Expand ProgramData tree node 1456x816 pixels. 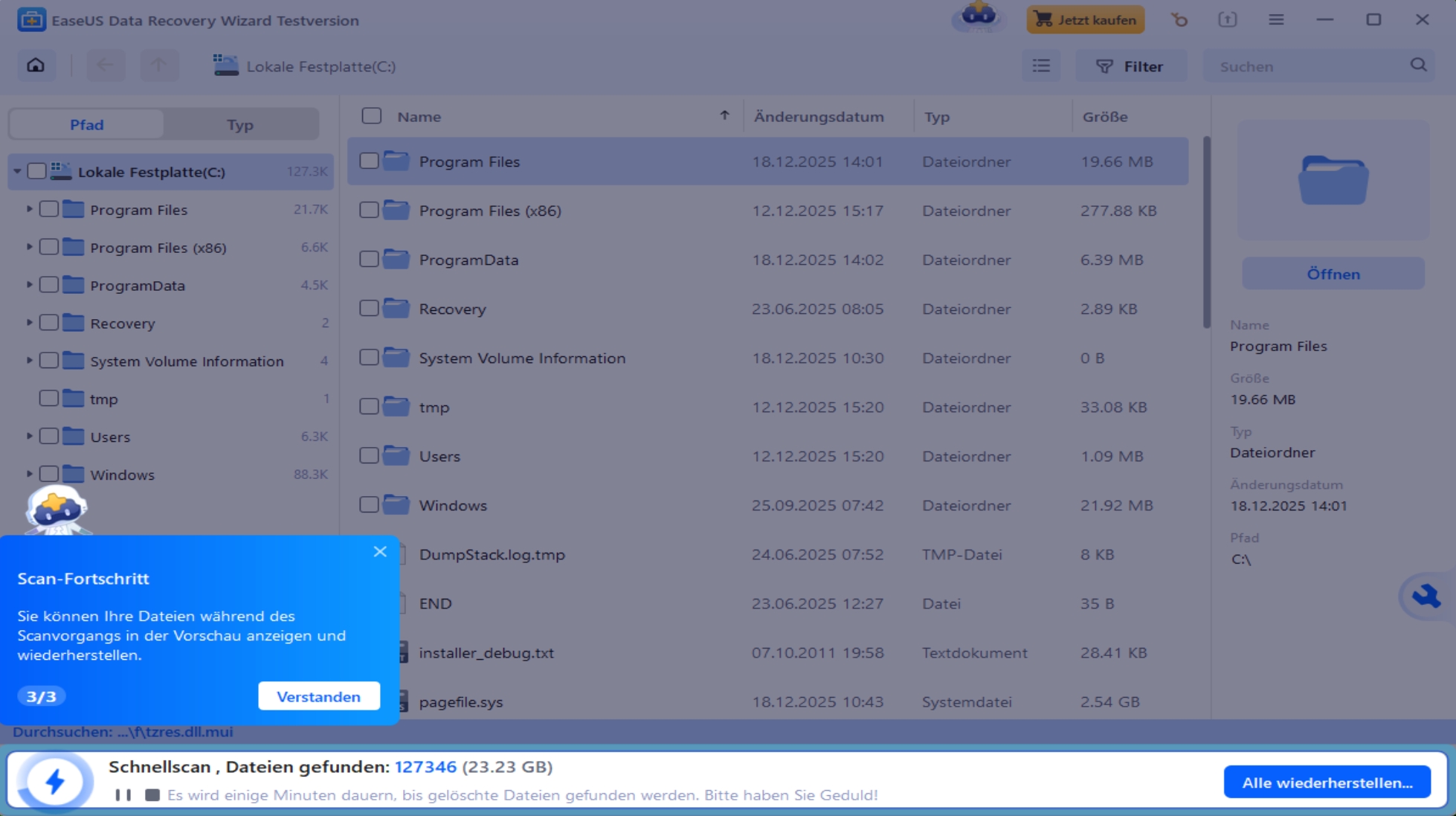pos(29,285)
